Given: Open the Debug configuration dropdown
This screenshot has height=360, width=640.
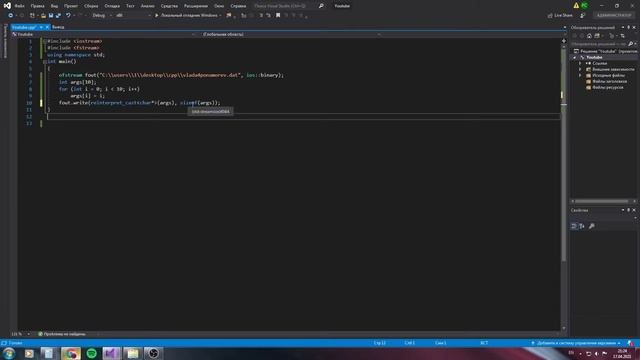Looking at the screenshot, I should click(x=102, y=16).
